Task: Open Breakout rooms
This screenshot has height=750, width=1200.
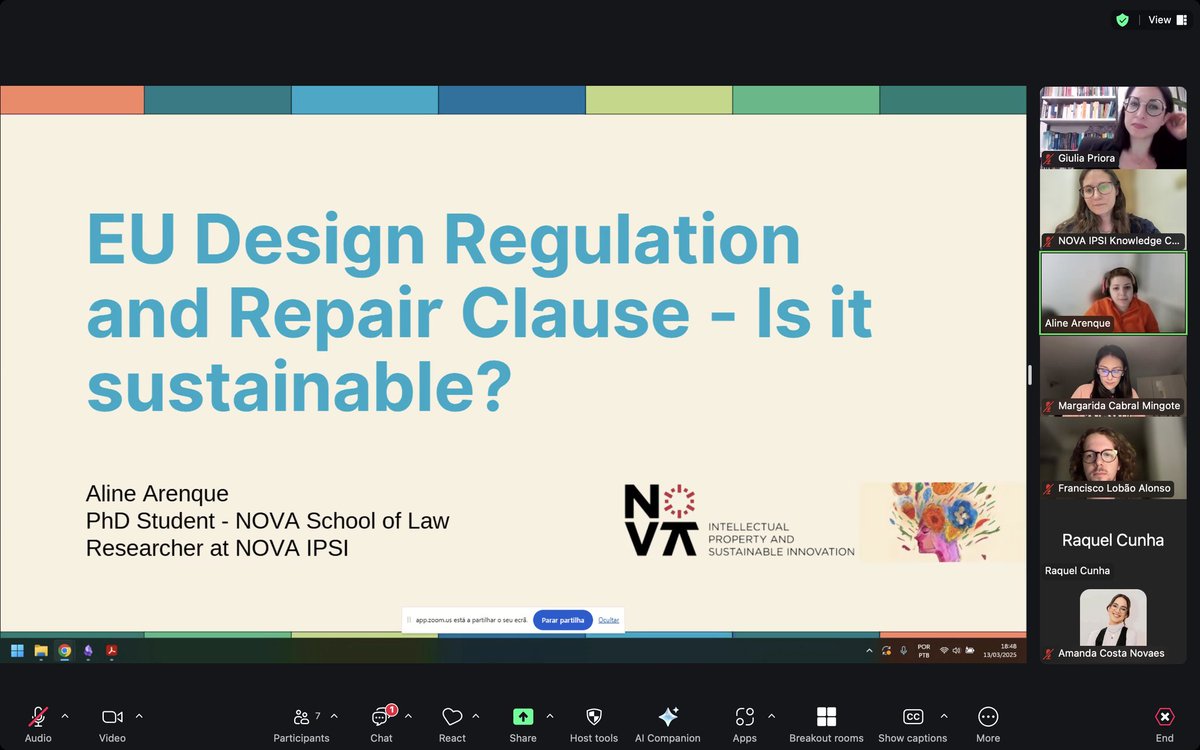Action: (826, 724)
